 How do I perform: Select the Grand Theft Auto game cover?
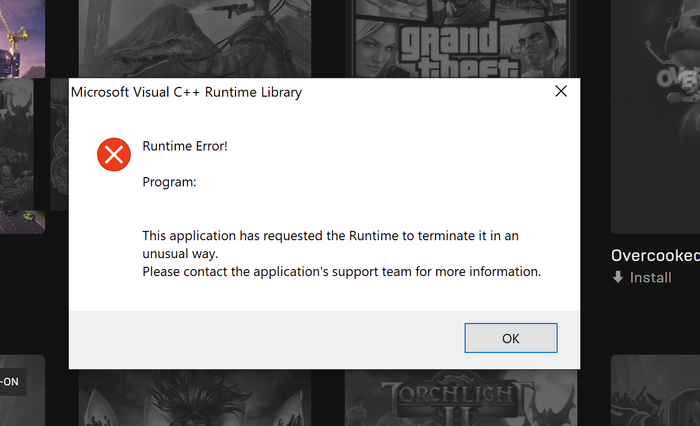(x=461, y=39)
